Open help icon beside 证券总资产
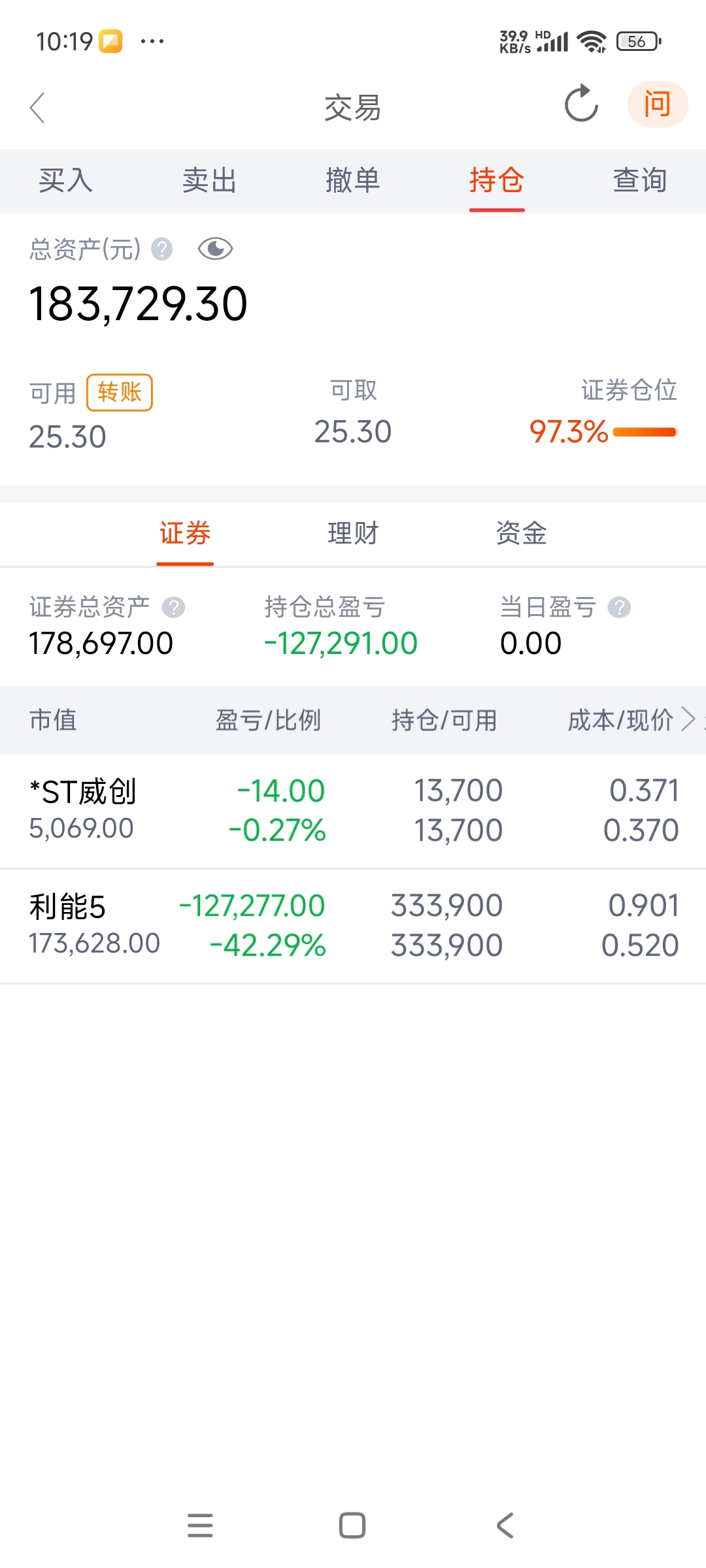 (173, 608)
